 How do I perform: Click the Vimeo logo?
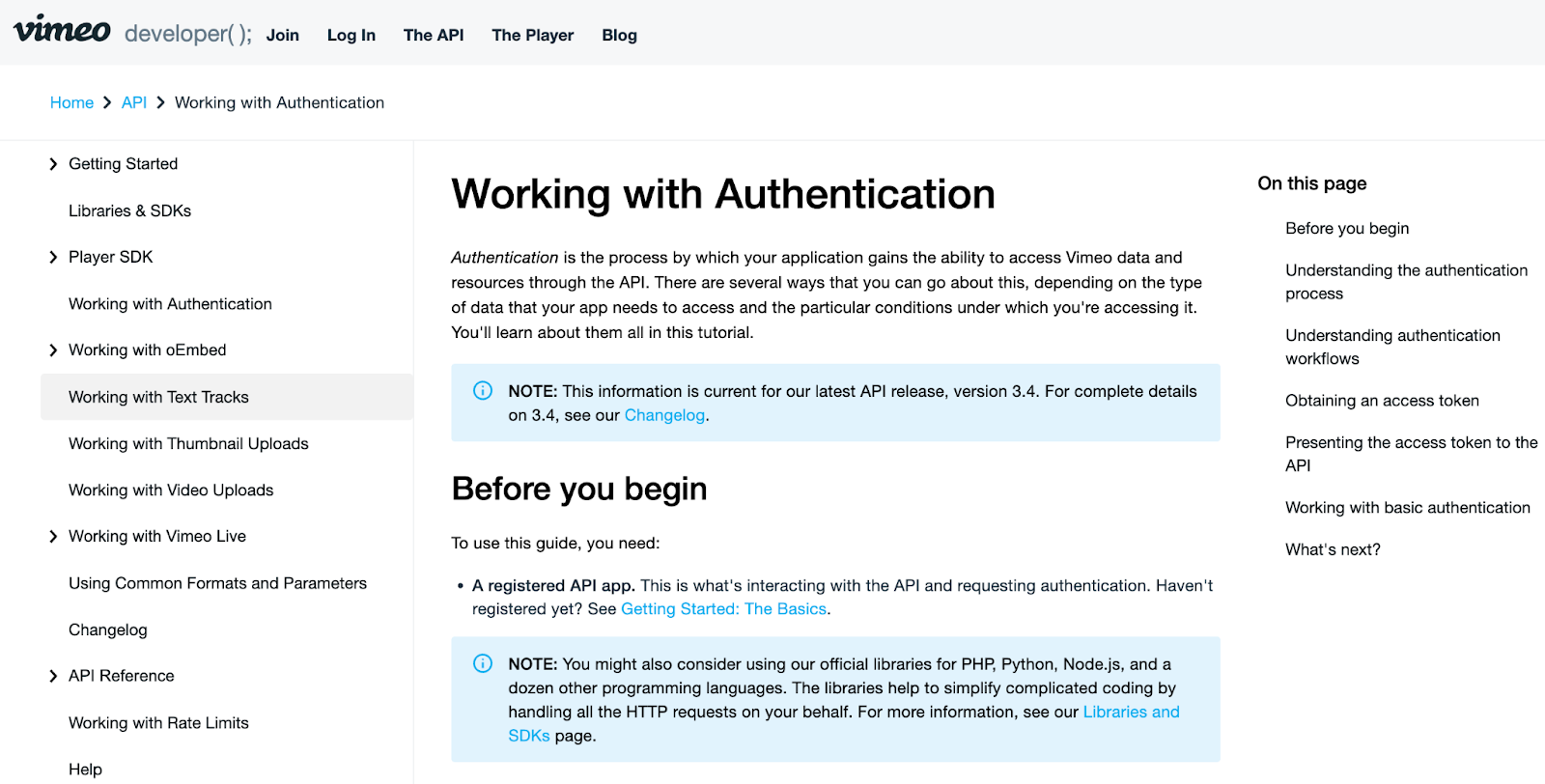click(x=62, y=30)
